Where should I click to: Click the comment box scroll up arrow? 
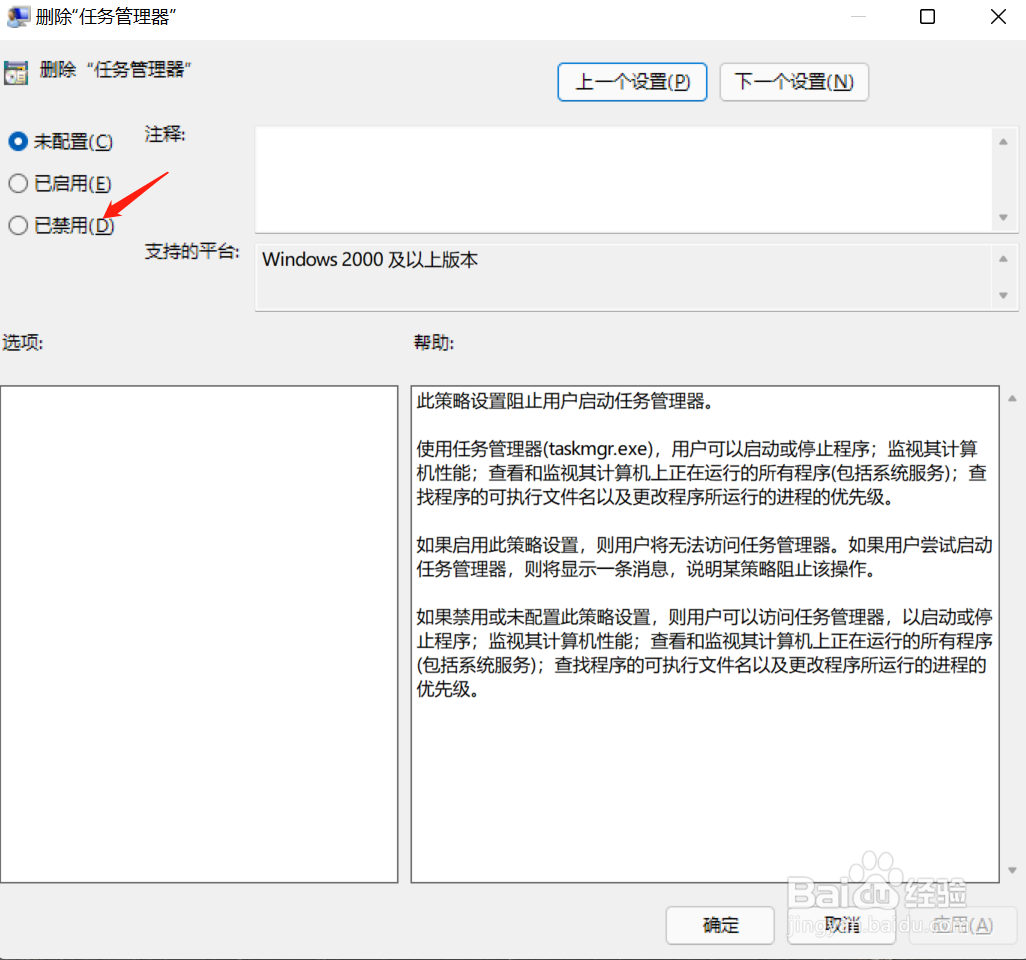pyautogui.click(x=1003, y=141)
